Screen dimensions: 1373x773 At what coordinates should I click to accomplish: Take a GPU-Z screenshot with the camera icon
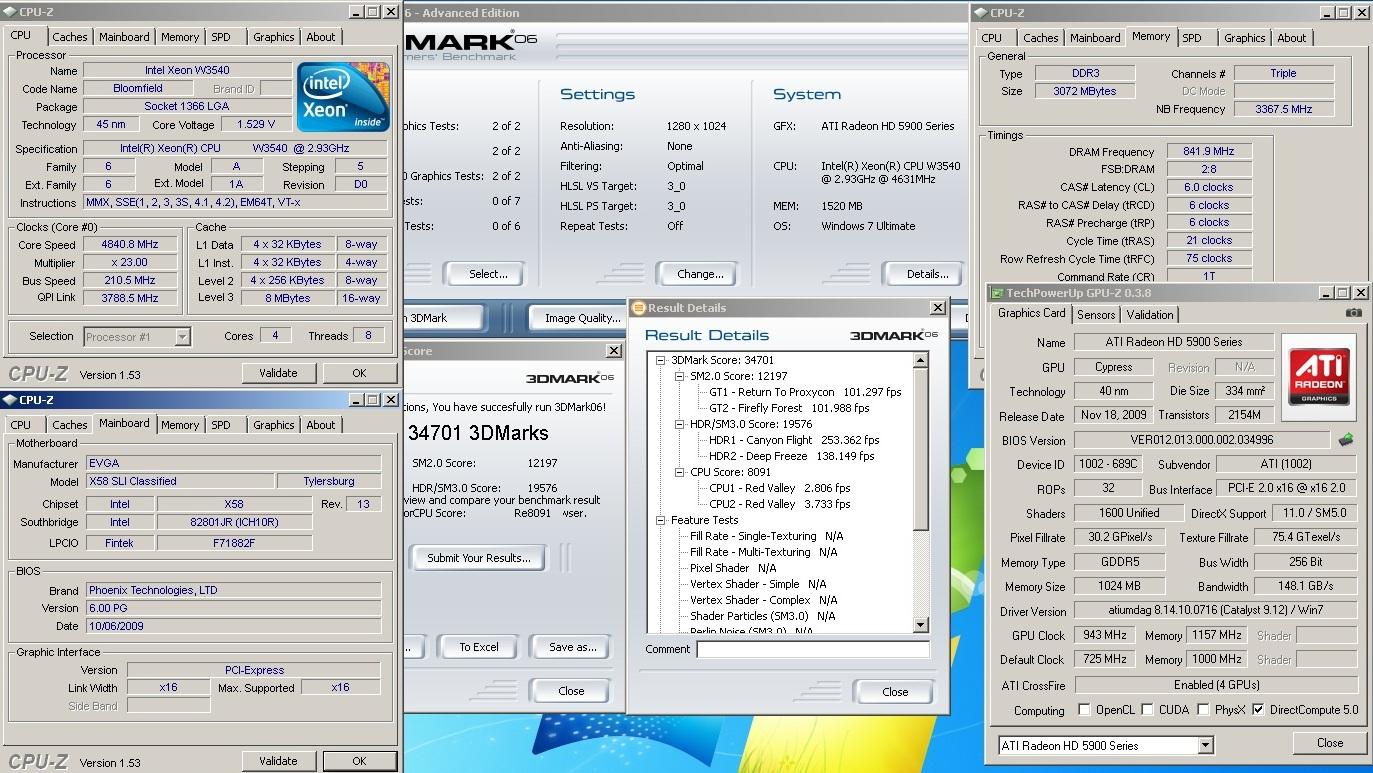(x=1353, y=313)
